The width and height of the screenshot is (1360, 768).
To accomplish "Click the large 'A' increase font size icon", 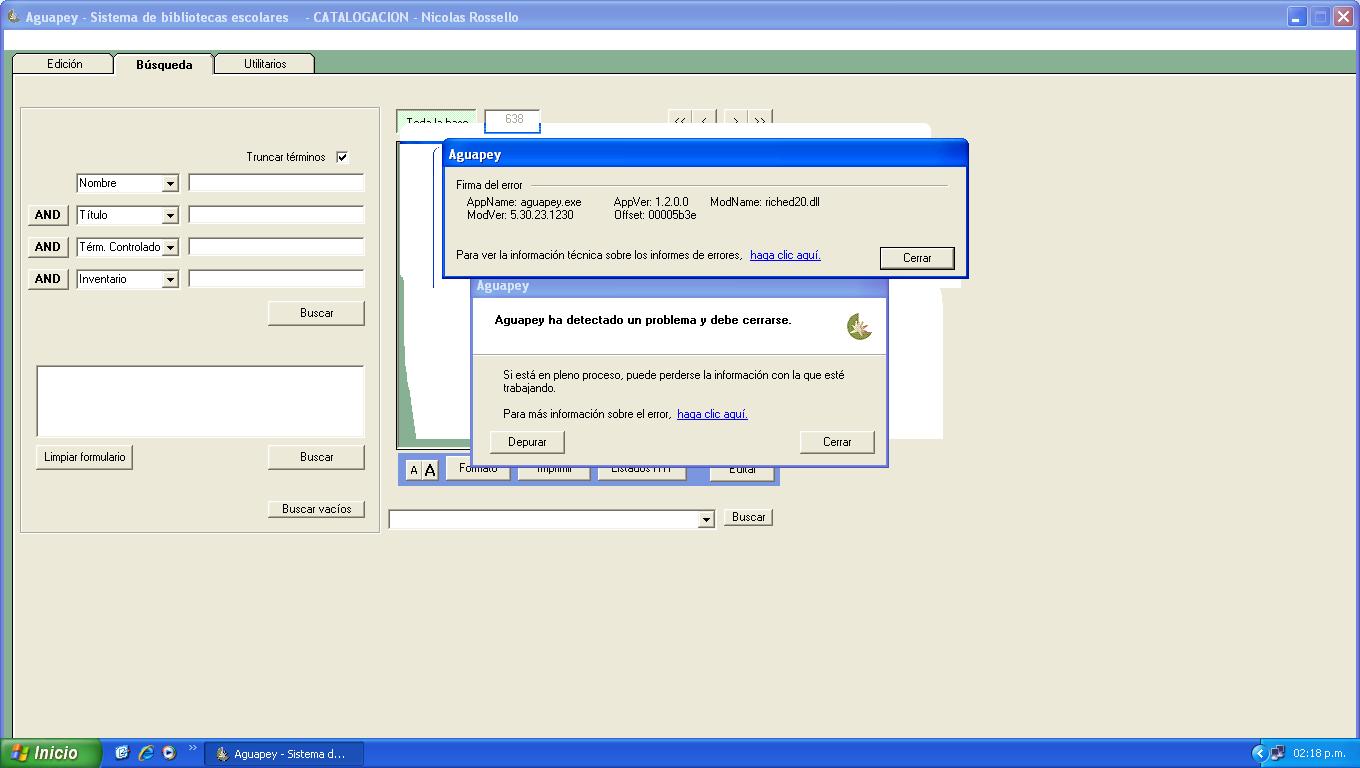I will click(x=430, y=470).
